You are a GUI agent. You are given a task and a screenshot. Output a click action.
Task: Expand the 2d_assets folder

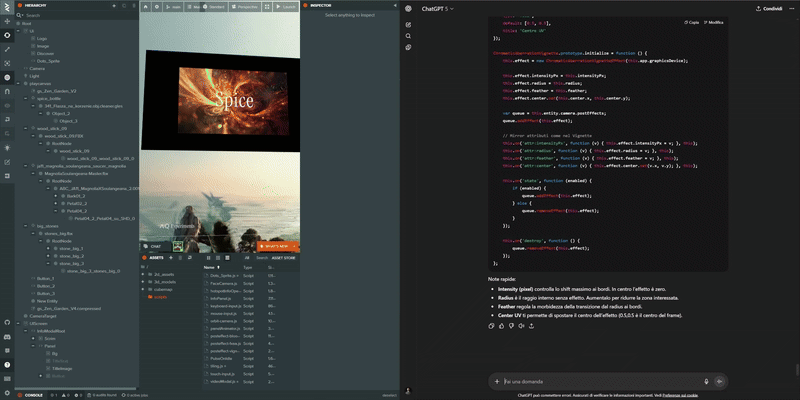click(142, 274)
